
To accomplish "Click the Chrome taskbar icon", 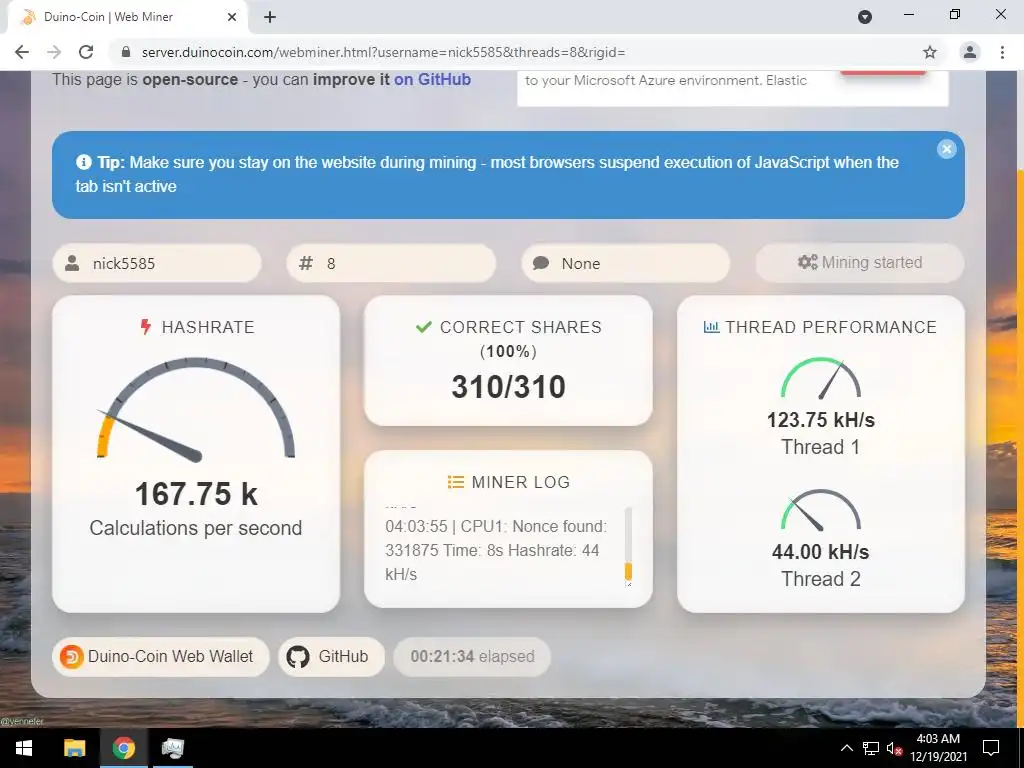I will click(x=123, y=748).
